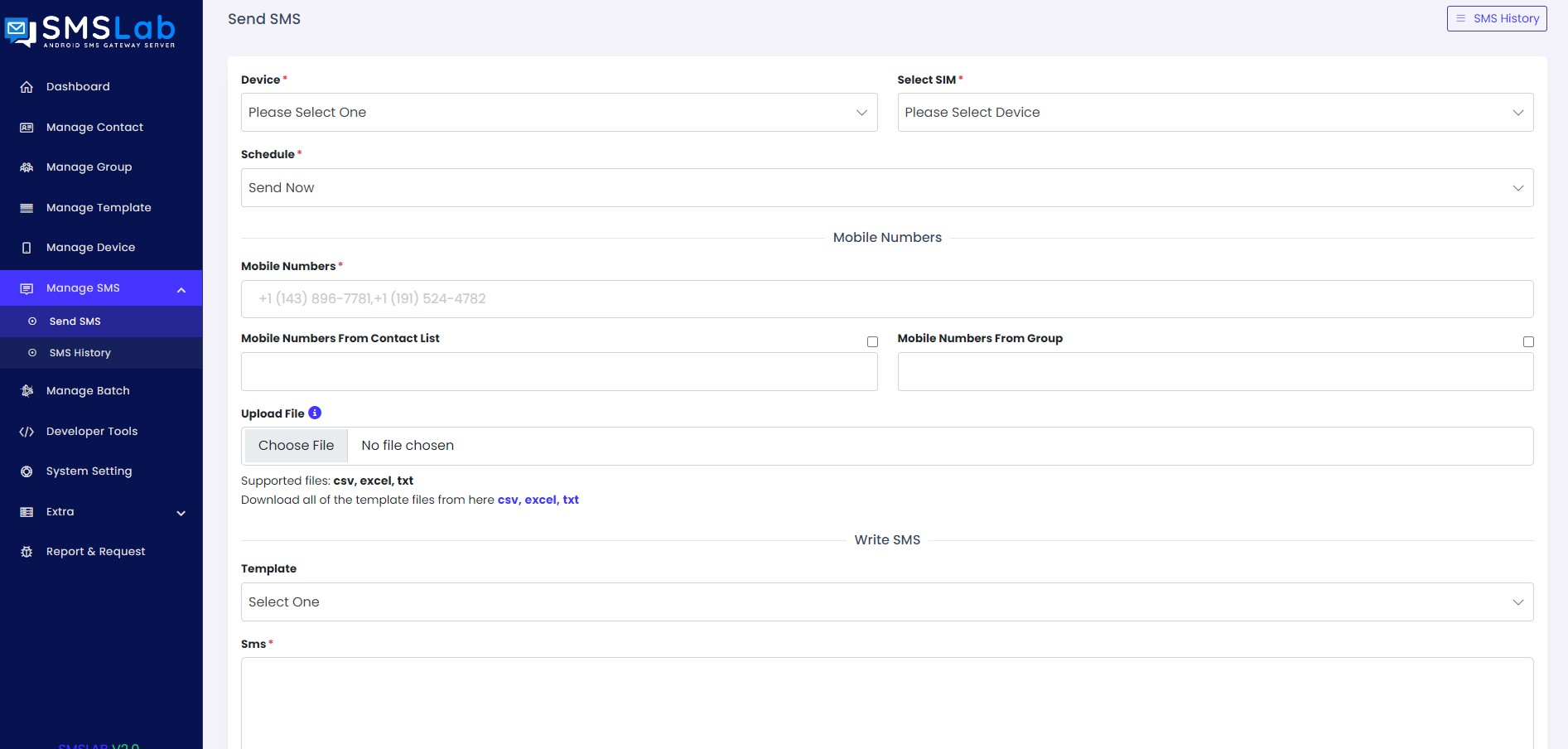Click the Mobile Numbers input field
This screenshot has height=749, width=1568.
point(886,299)
